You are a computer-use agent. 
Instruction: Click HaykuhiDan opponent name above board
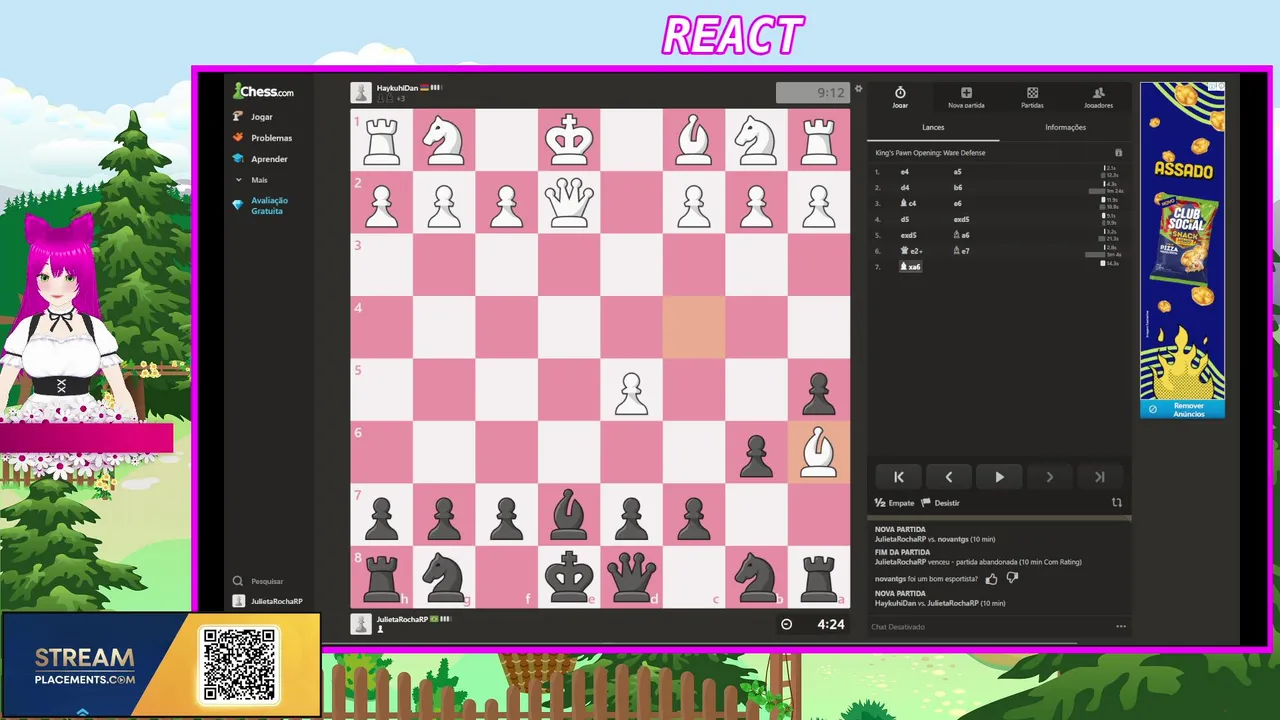click(397, 88)
